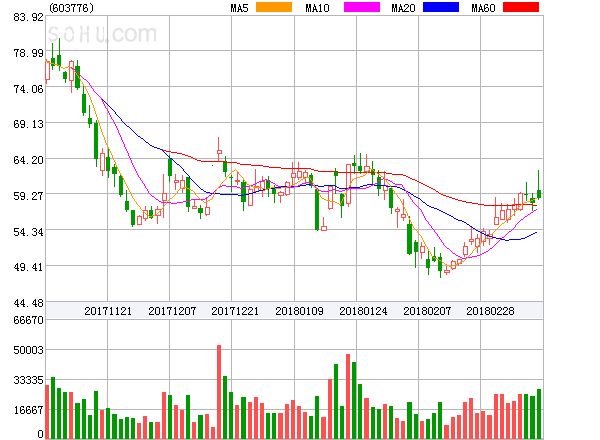This screenshot has height=440, width=600.
Task: Click the magenta MA10 legend swatch
Action: (362, 7)
